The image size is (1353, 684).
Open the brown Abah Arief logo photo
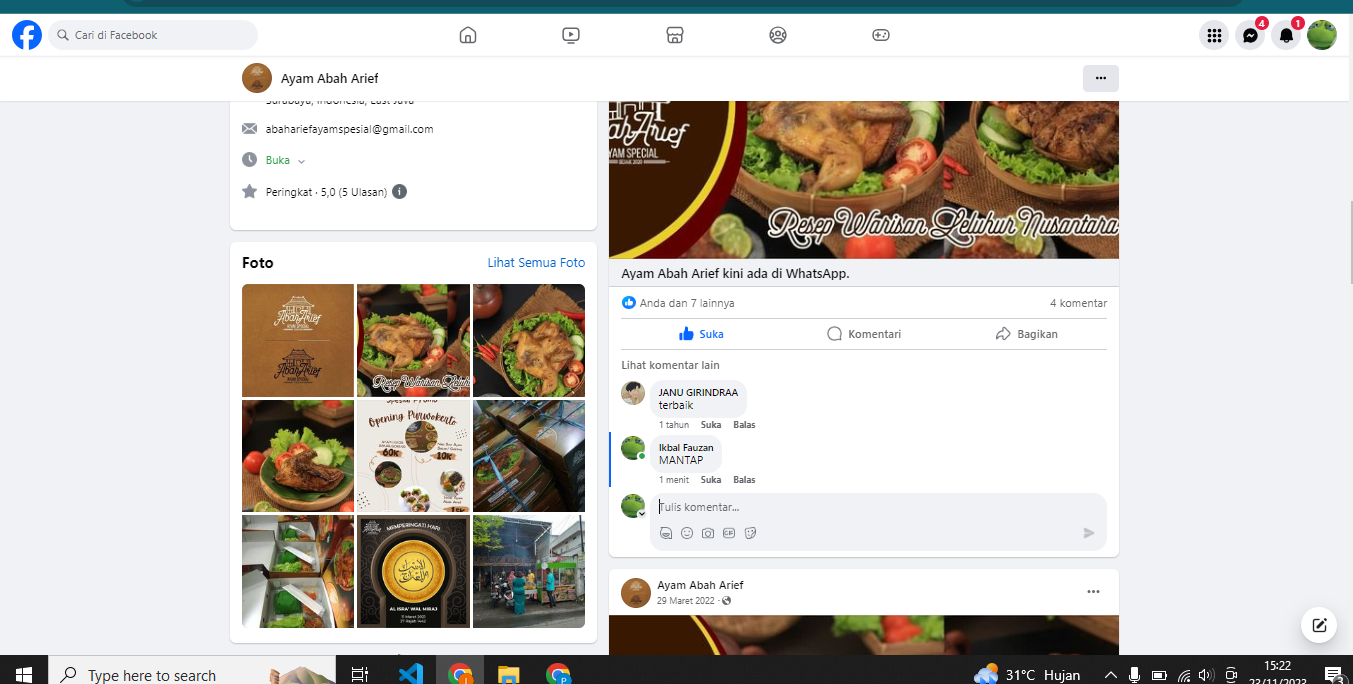click(298, 340)
